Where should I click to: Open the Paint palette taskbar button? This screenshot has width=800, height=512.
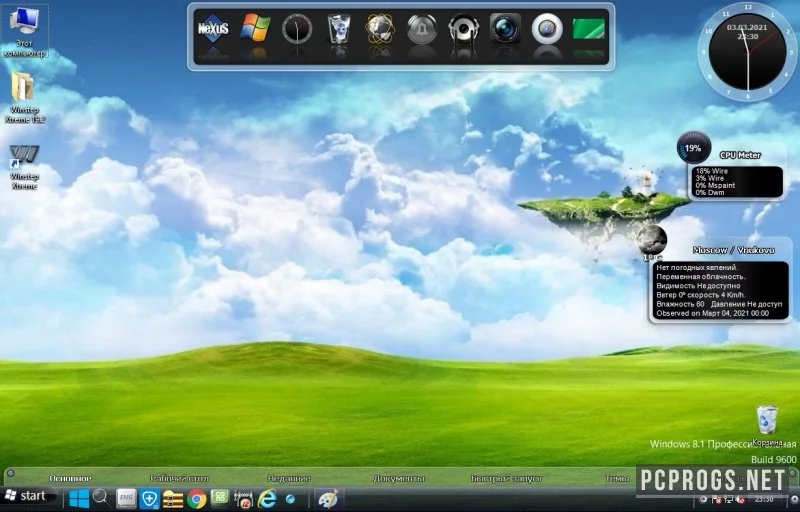point(328,498)
